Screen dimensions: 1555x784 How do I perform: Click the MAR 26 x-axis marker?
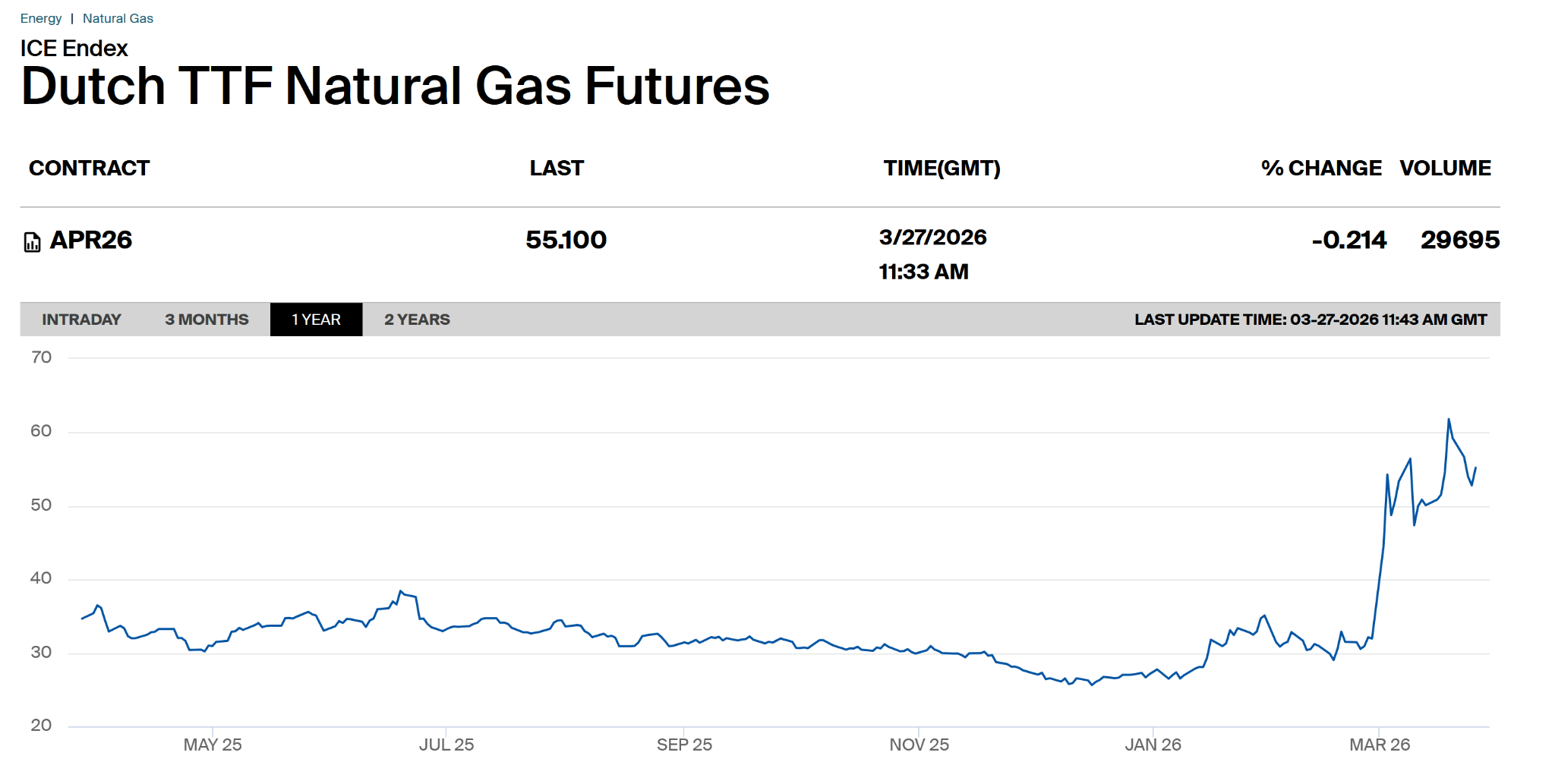click(1379, 745)
